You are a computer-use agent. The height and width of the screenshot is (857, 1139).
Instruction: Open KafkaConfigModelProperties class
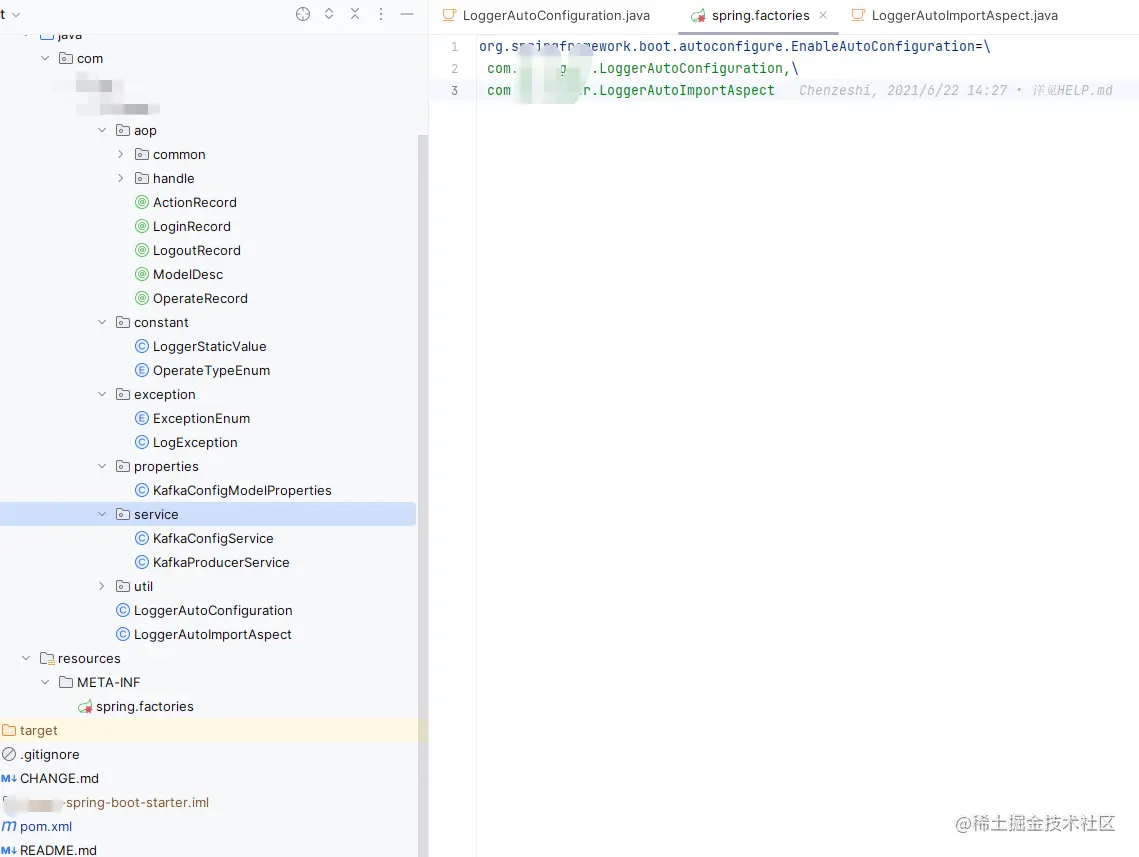pyautogui.click(x=242, y=490)
